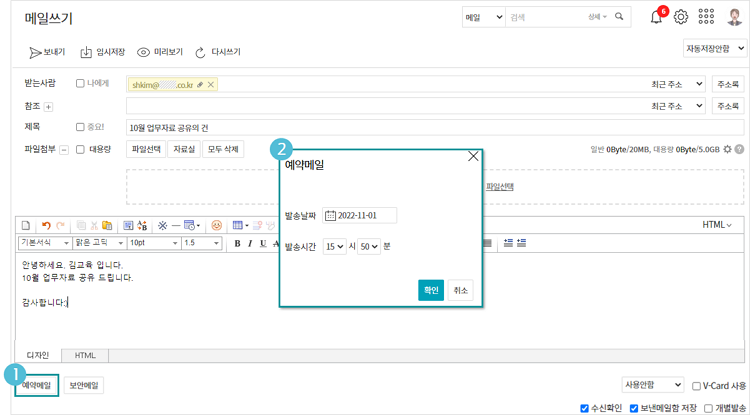750x415 pixels.
Task: Uncheck the 수신확인 read receipt checkbox
Action: (584, 408)
